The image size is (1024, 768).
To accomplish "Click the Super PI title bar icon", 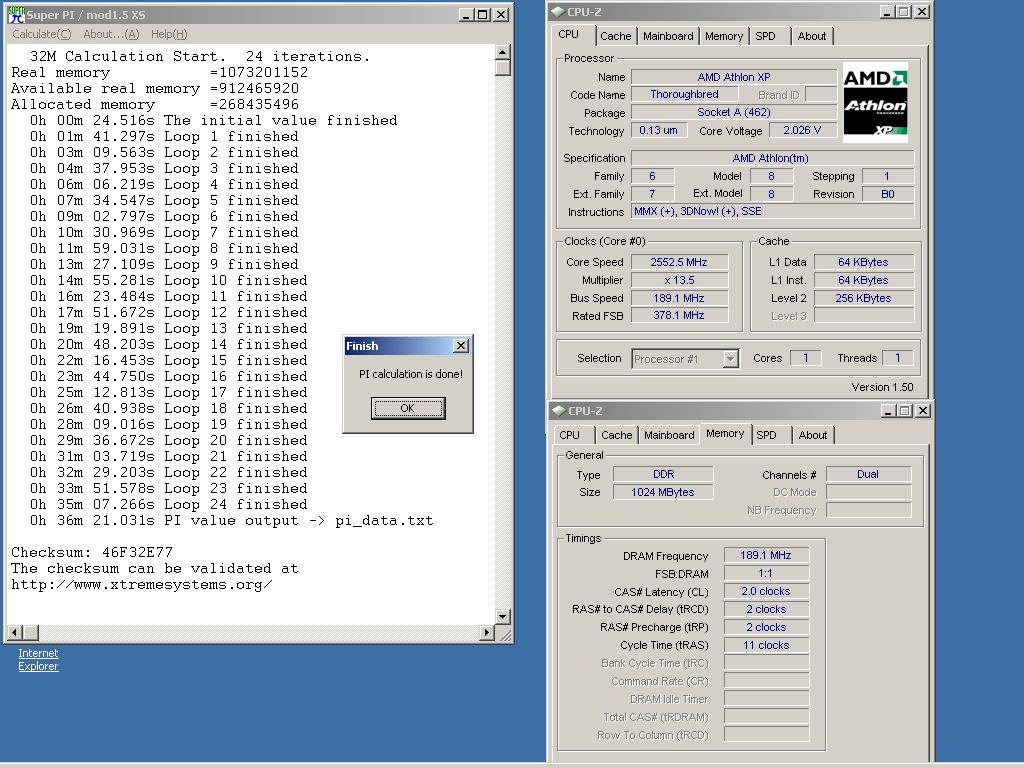I will [x=16, y=14].
